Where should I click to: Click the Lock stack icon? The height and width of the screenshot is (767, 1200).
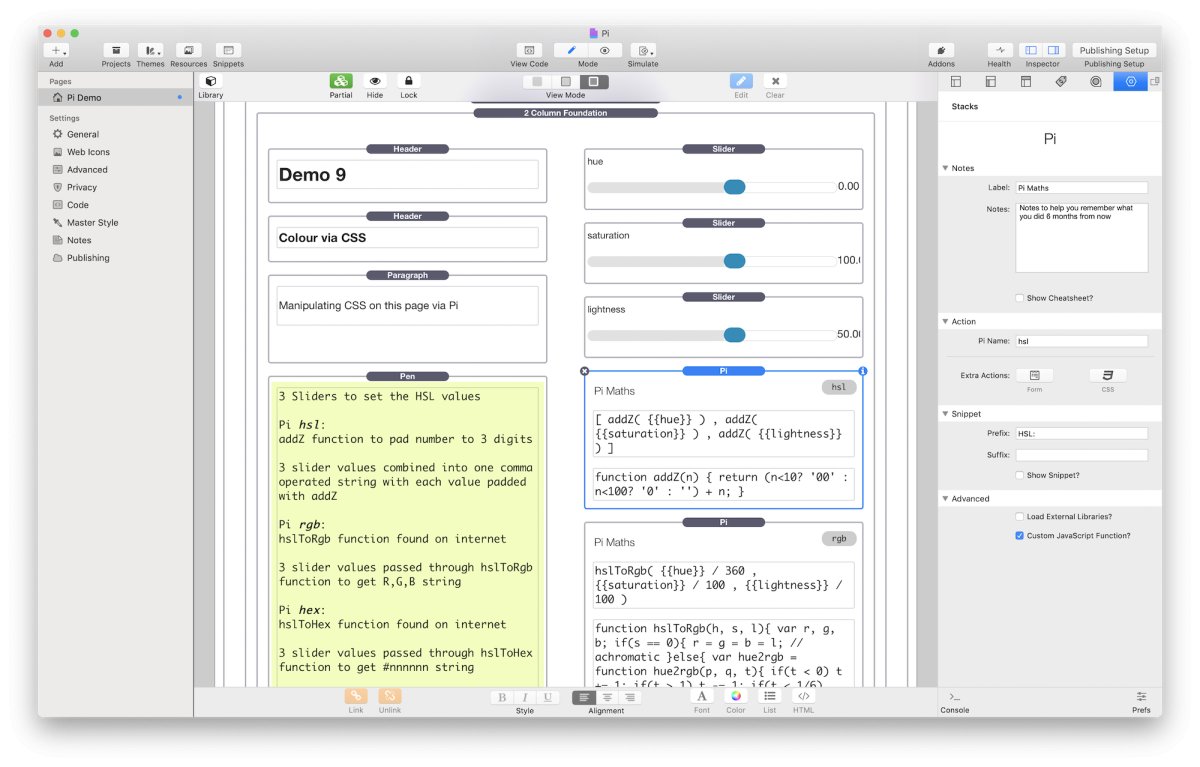click(x=408, y=82)
